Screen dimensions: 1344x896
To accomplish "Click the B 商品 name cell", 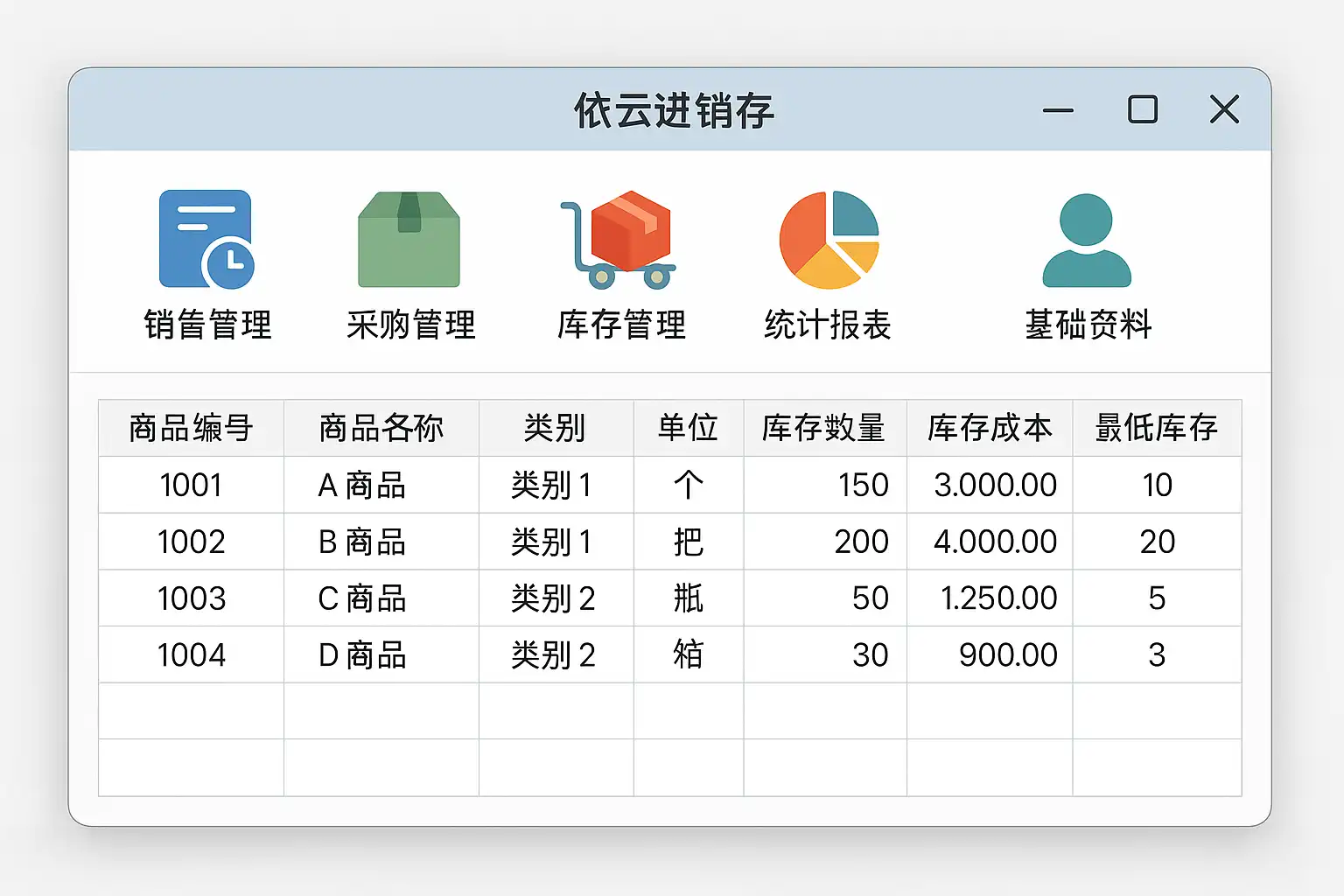I will point(362,542).
